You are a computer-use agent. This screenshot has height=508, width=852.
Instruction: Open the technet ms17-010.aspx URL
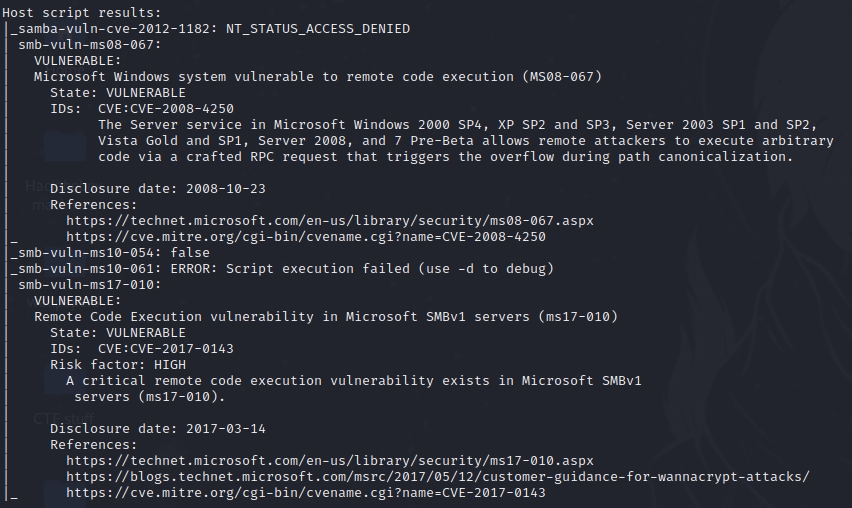point(329,461)
